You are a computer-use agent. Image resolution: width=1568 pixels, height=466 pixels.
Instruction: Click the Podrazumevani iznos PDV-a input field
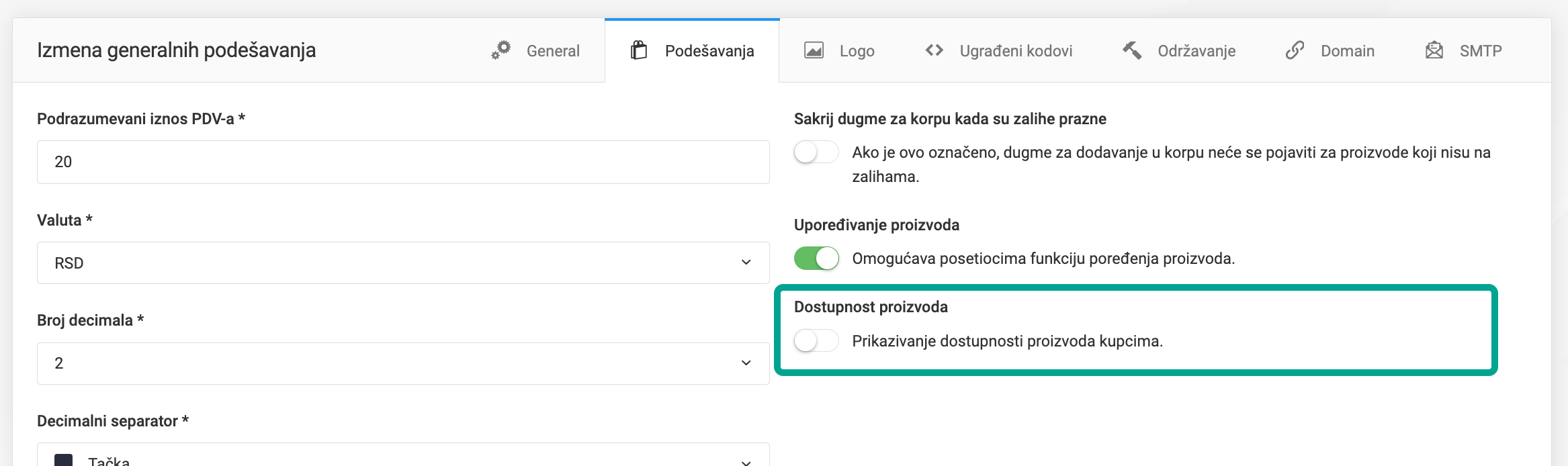[x=403, y=162]
